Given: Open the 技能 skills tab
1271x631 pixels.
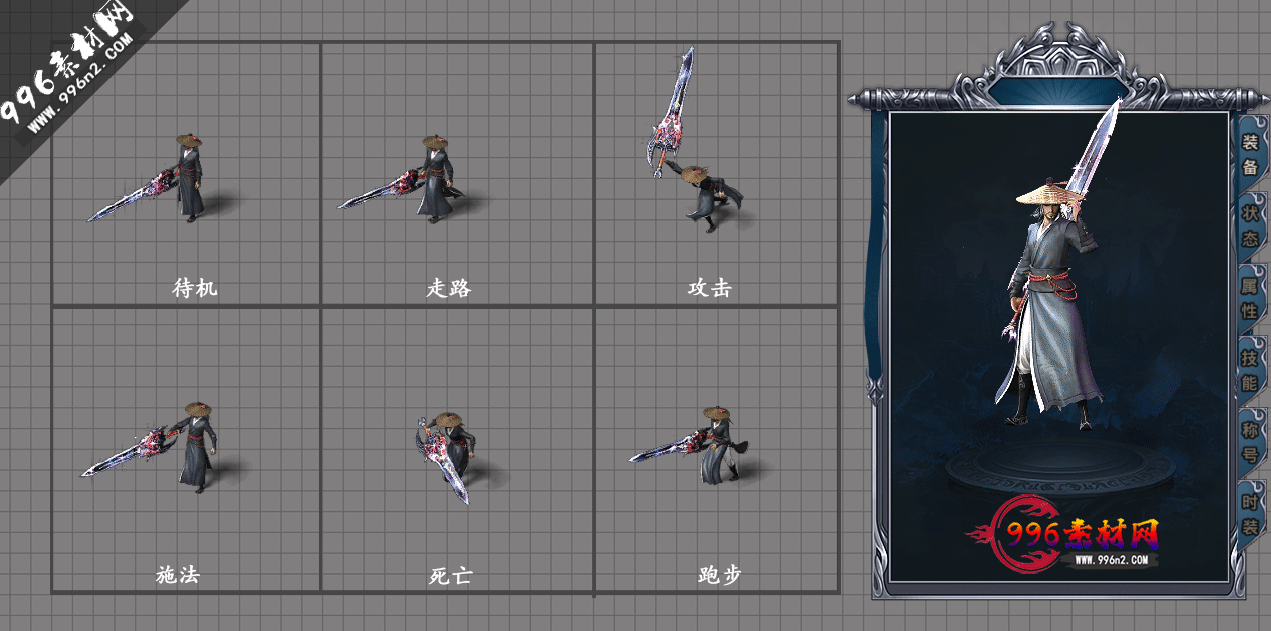Looking at the screenshot, I should tap(1250, 370).
